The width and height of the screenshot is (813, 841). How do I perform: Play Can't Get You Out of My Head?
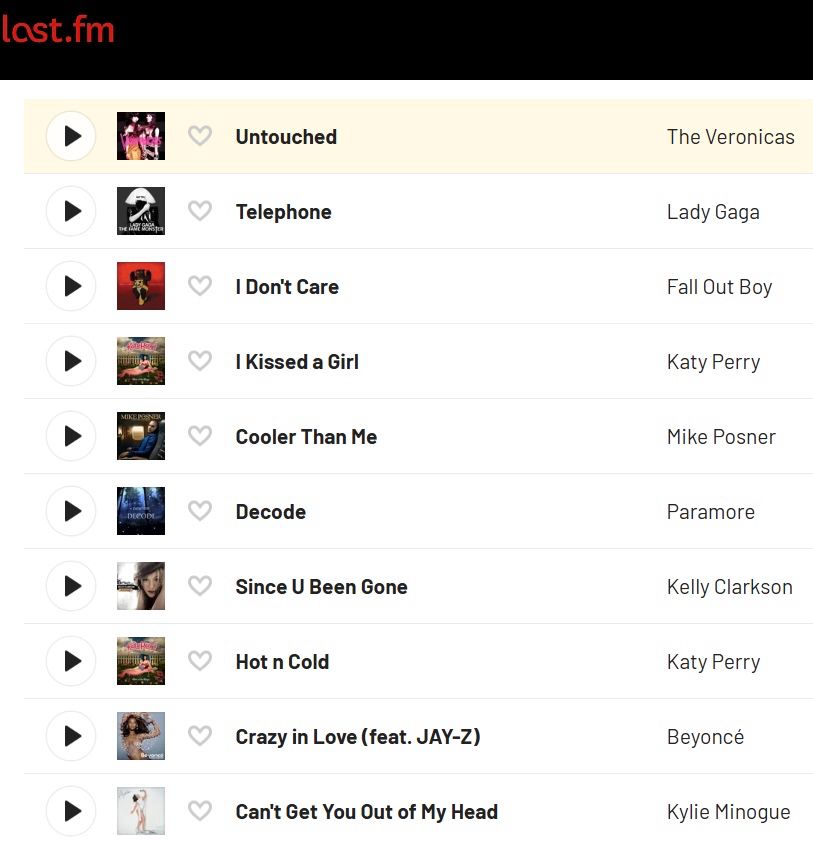(71, 811)
